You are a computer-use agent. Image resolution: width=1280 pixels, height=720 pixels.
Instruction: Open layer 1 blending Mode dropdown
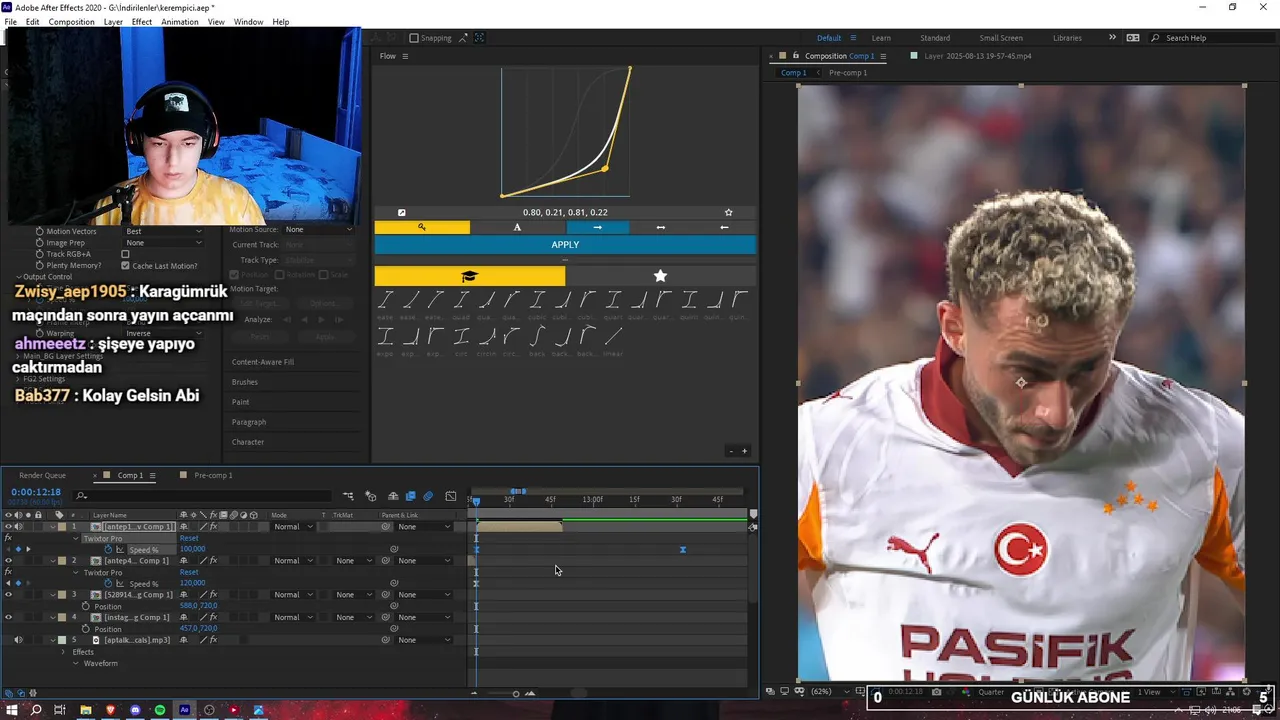click(293, 527)
